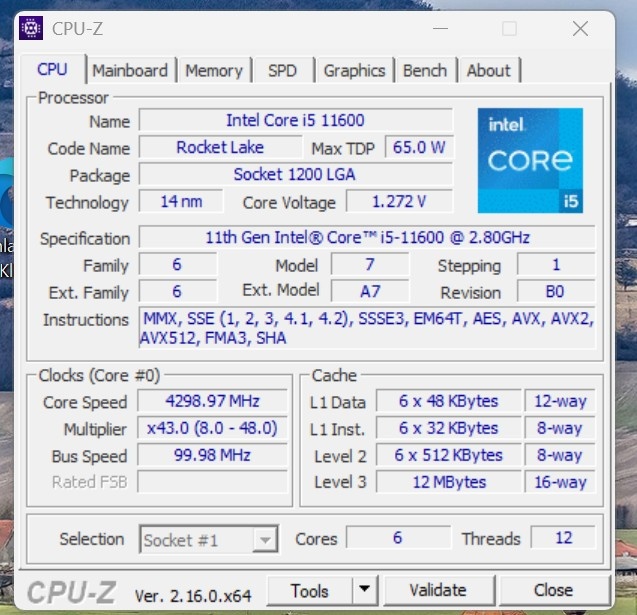The image size is (637, 615).
Task: Click the Max TDP value '65.0 W'
Action: [419, 147]
